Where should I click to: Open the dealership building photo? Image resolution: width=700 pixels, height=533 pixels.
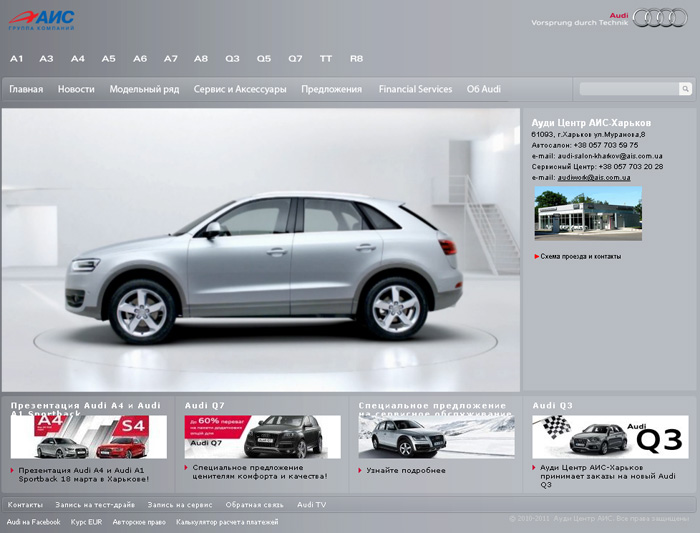(588, 213)
